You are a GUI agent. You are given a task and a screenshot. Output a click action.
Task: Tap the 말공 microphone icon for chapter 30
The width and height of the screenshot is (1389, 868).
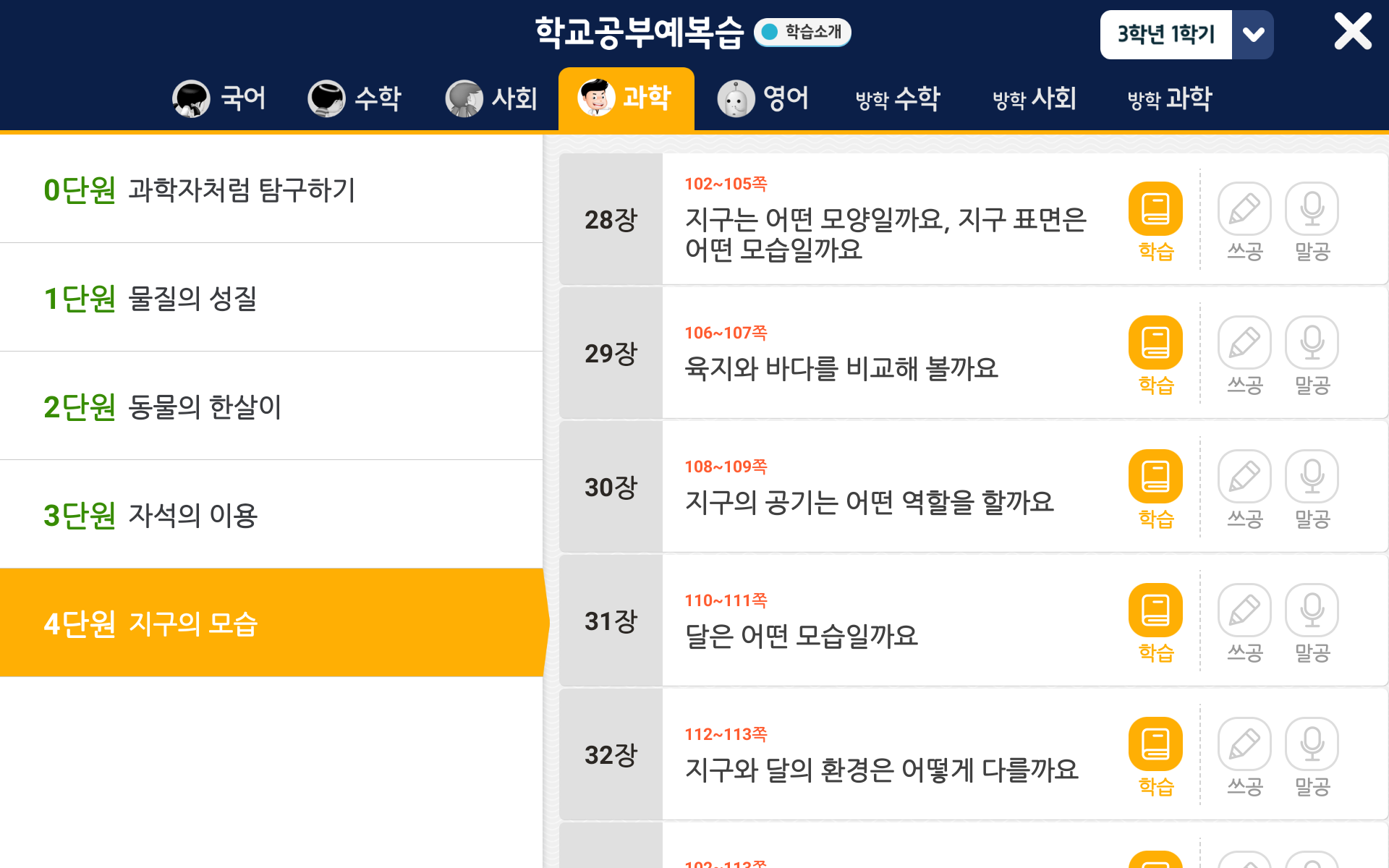coord(1312,477)
